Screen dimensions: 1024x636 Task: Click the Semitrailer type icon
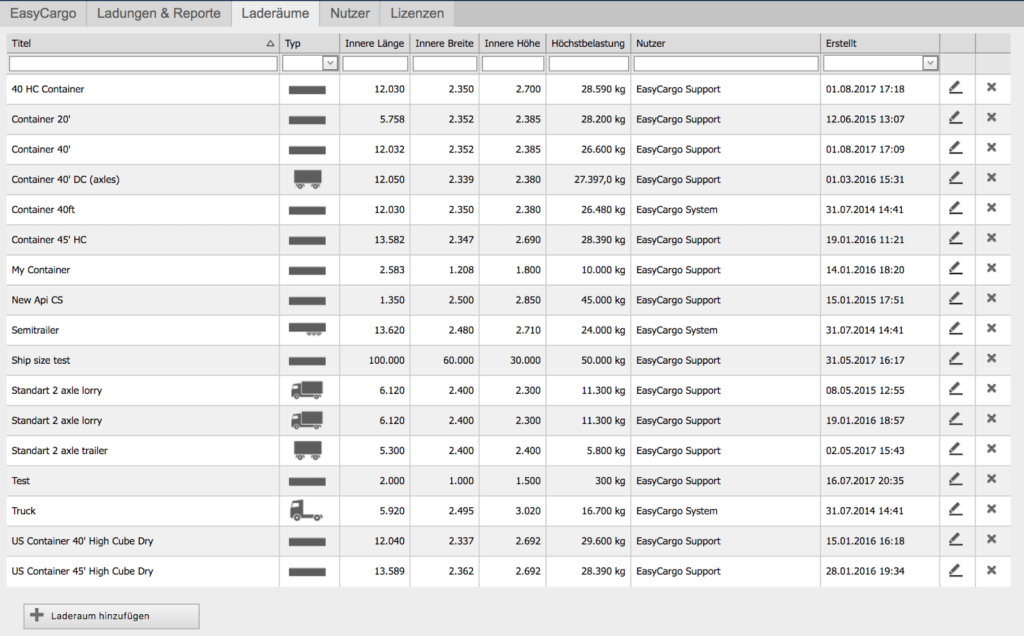[307, 329]
